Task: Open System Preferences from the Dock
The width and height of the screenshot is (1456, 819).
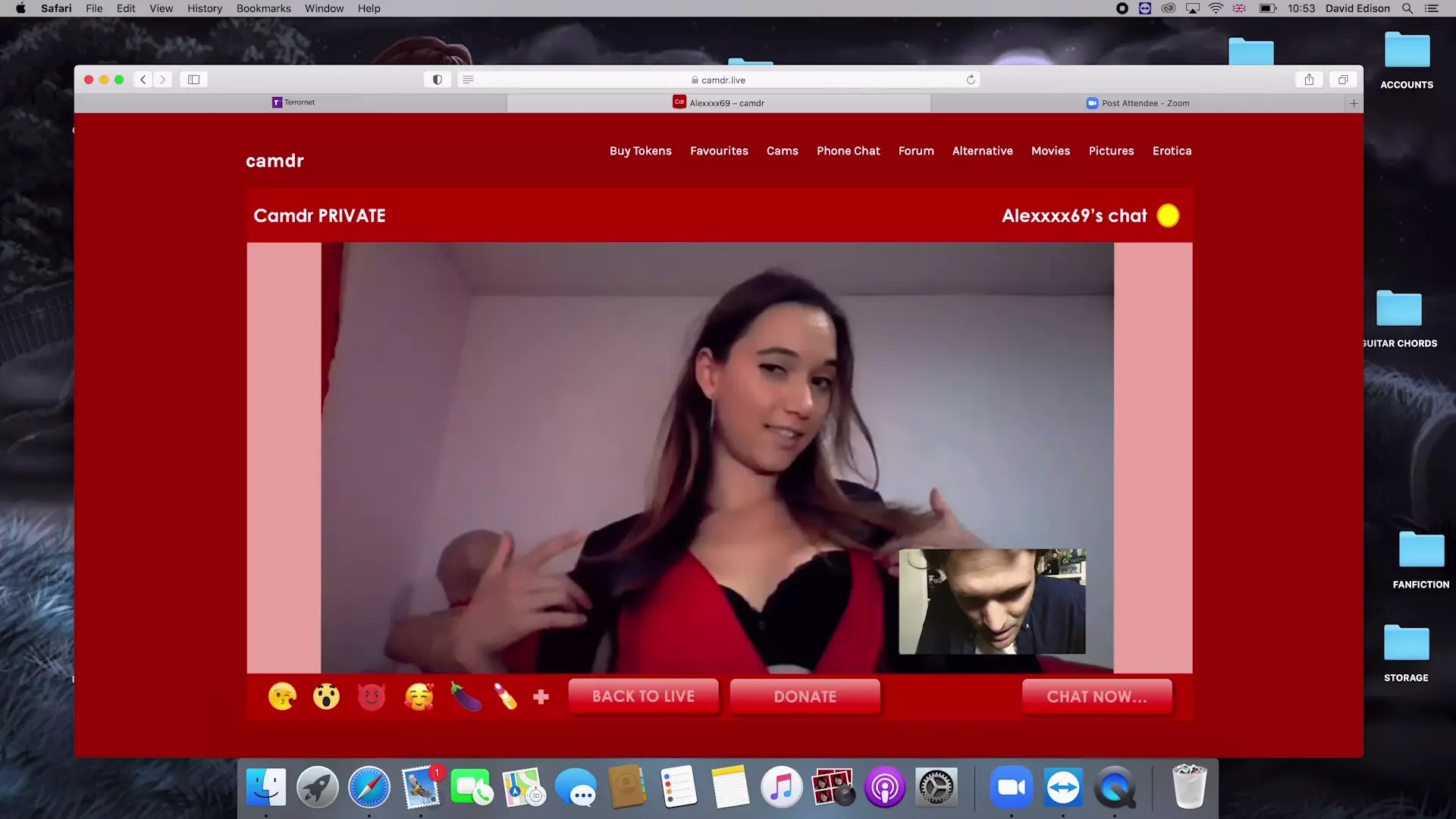Action: [x=936, y=787]
